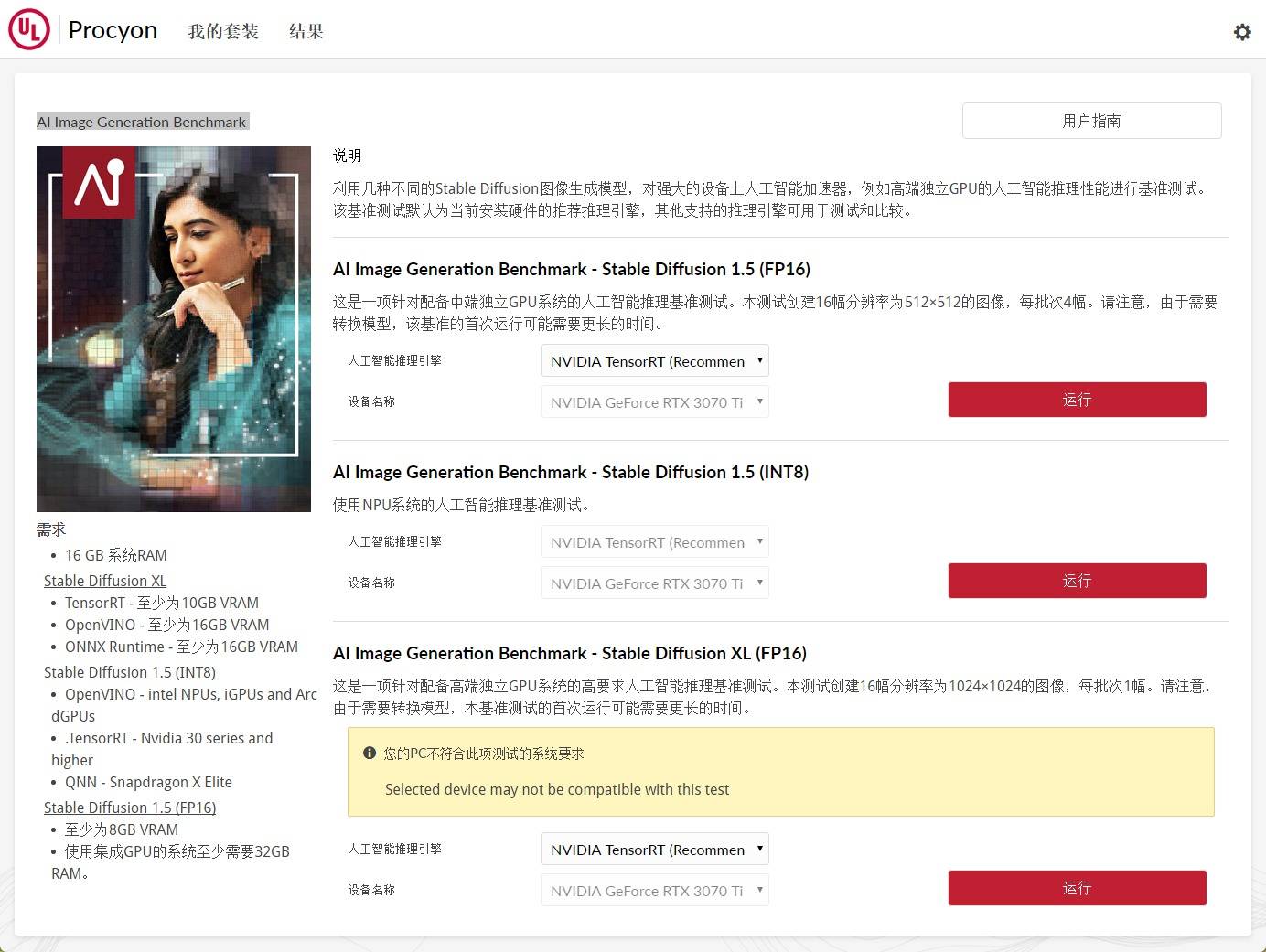Expand device name dropdown for SD 1.5 INT8
This screenshot has height=952, width=1266.
pos(654,583)
